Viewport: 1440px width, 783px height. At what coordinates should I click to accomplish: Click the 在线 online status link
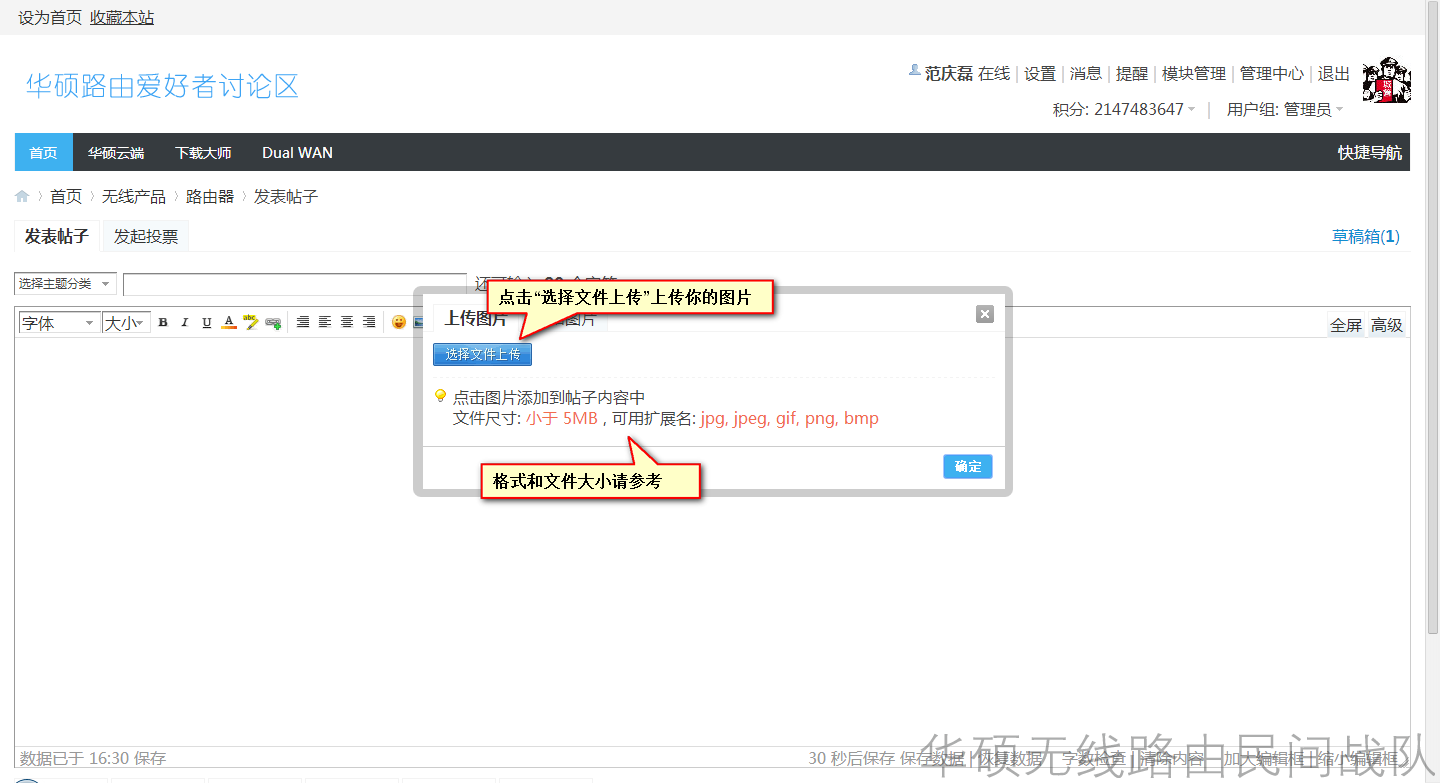[994, 73]
